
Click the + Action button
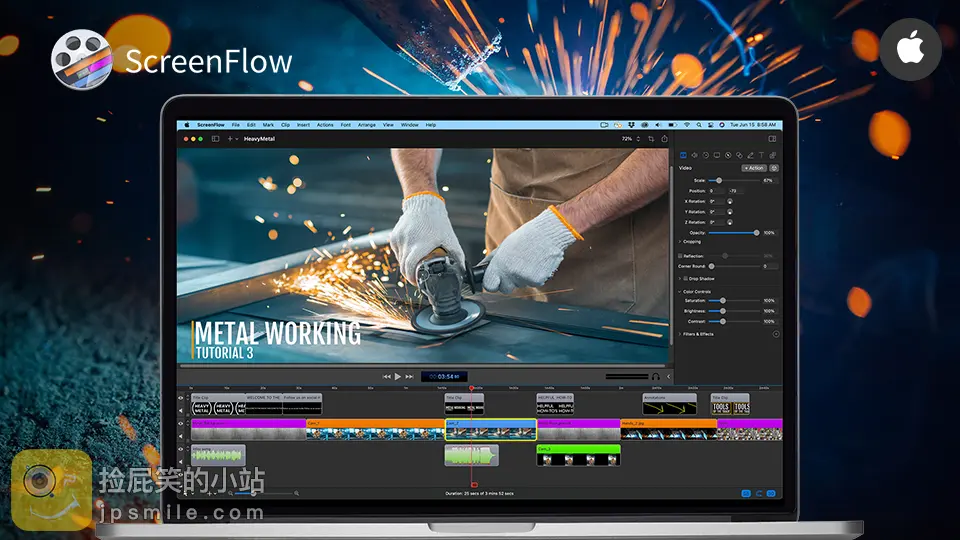[x=753, y=168]
